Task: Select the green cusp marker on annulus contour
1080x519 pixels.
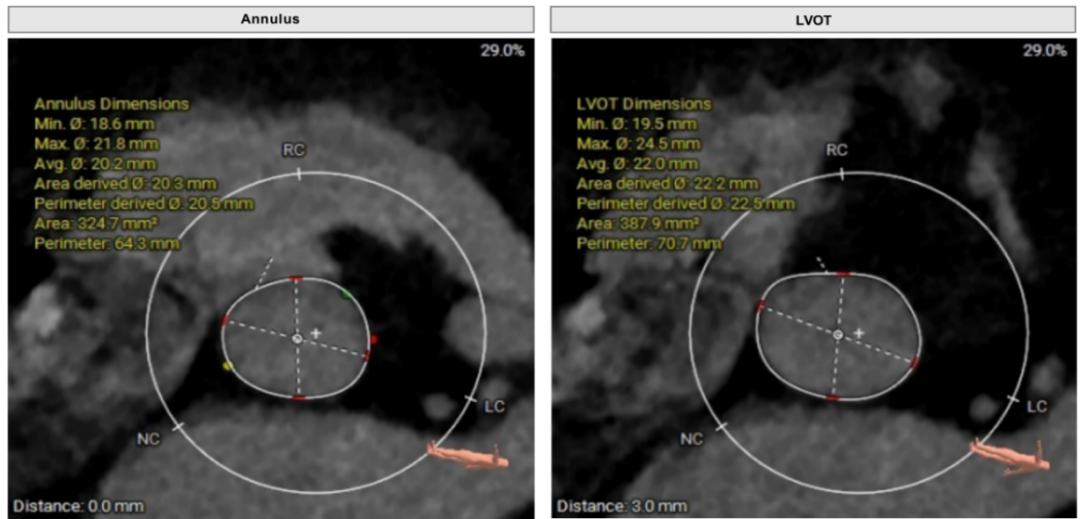Action: (346, 295)
